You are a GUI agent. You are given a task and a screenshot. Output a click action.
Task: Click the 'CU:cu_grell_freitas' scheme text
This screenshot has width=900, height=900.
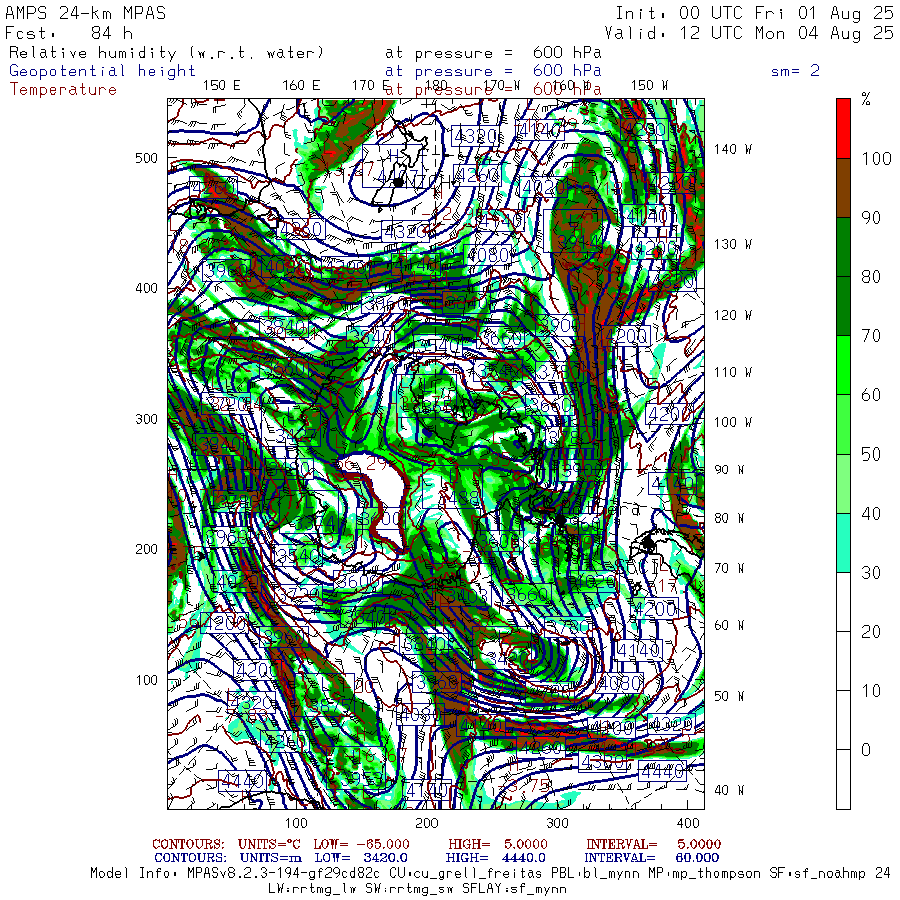[x=464, y=874]
